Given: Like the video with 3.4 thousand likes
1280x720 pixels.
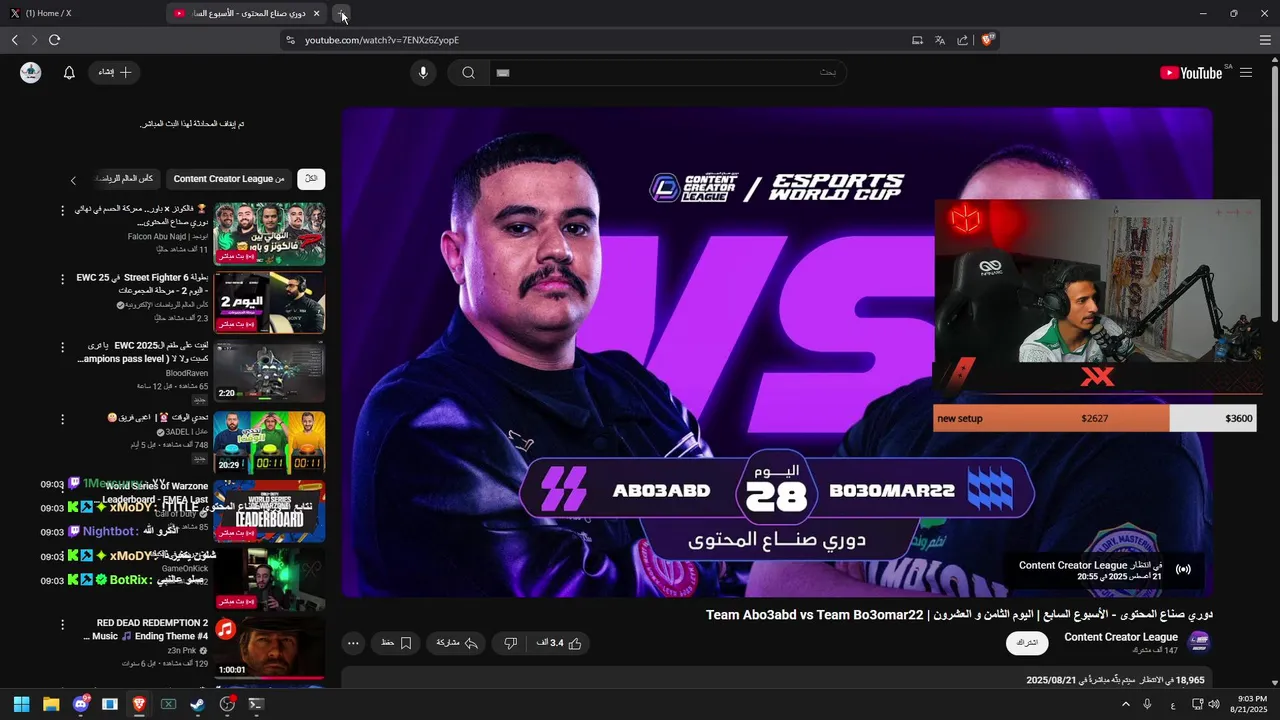Looking at the screenshot, I should point(560,643).
